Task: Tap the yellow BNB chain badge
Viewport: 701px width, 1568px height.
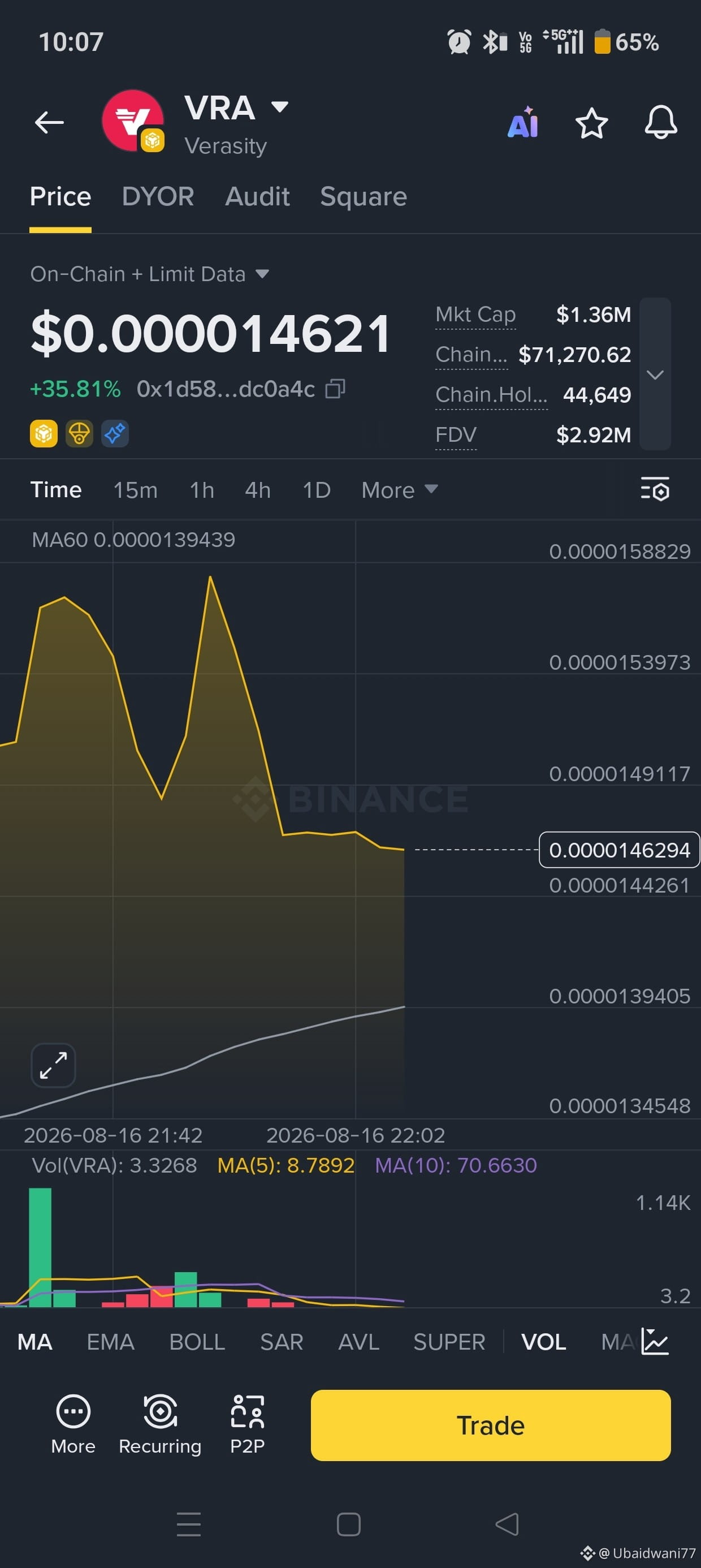Action: (x=44, y=433)
